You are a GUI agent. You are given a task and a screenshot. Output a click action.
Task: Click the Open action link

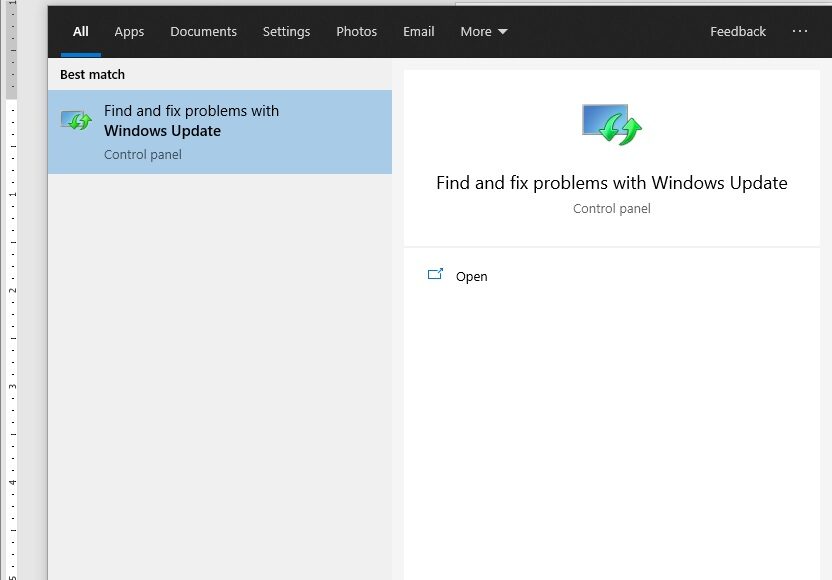tap(471, 276)
